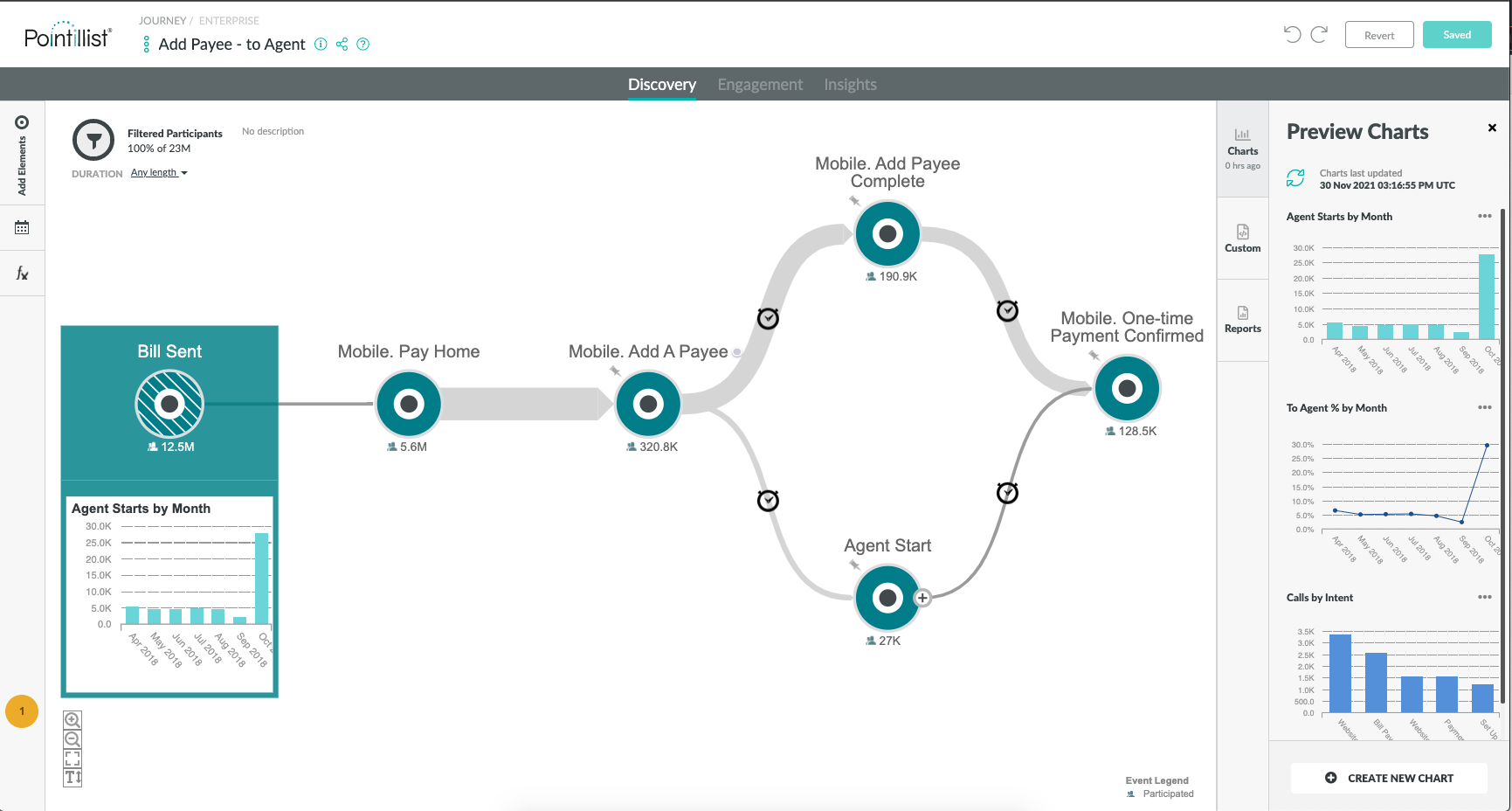Expand the Agent Start node via plus button
Image resolution: width=1512 pixels, height=811 pixels.
[x=922, y=599]
